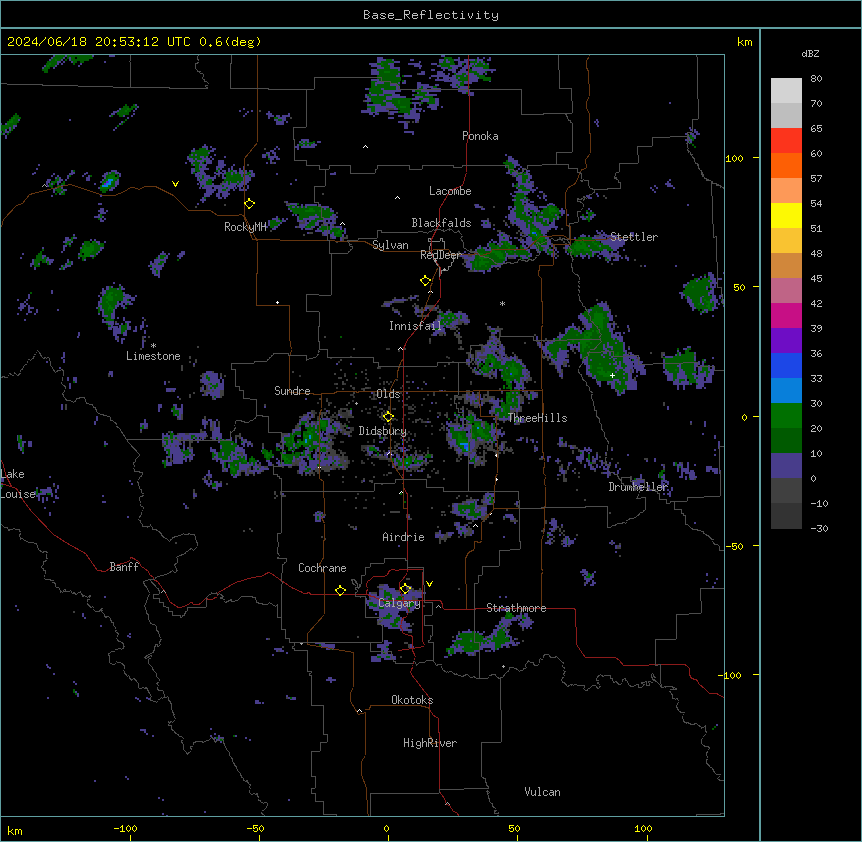This screenshot has height=842, width=862.
Task: Click the yellow diamond marker near RockyMH
Action: [250, 204]
